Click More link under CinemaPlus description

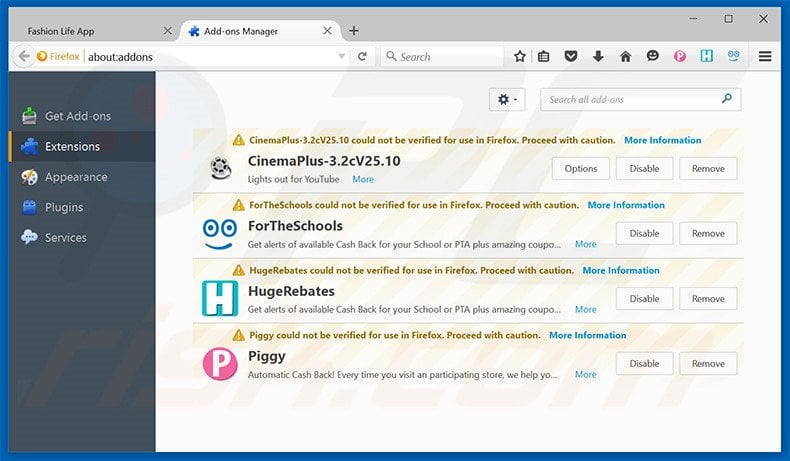363,179
